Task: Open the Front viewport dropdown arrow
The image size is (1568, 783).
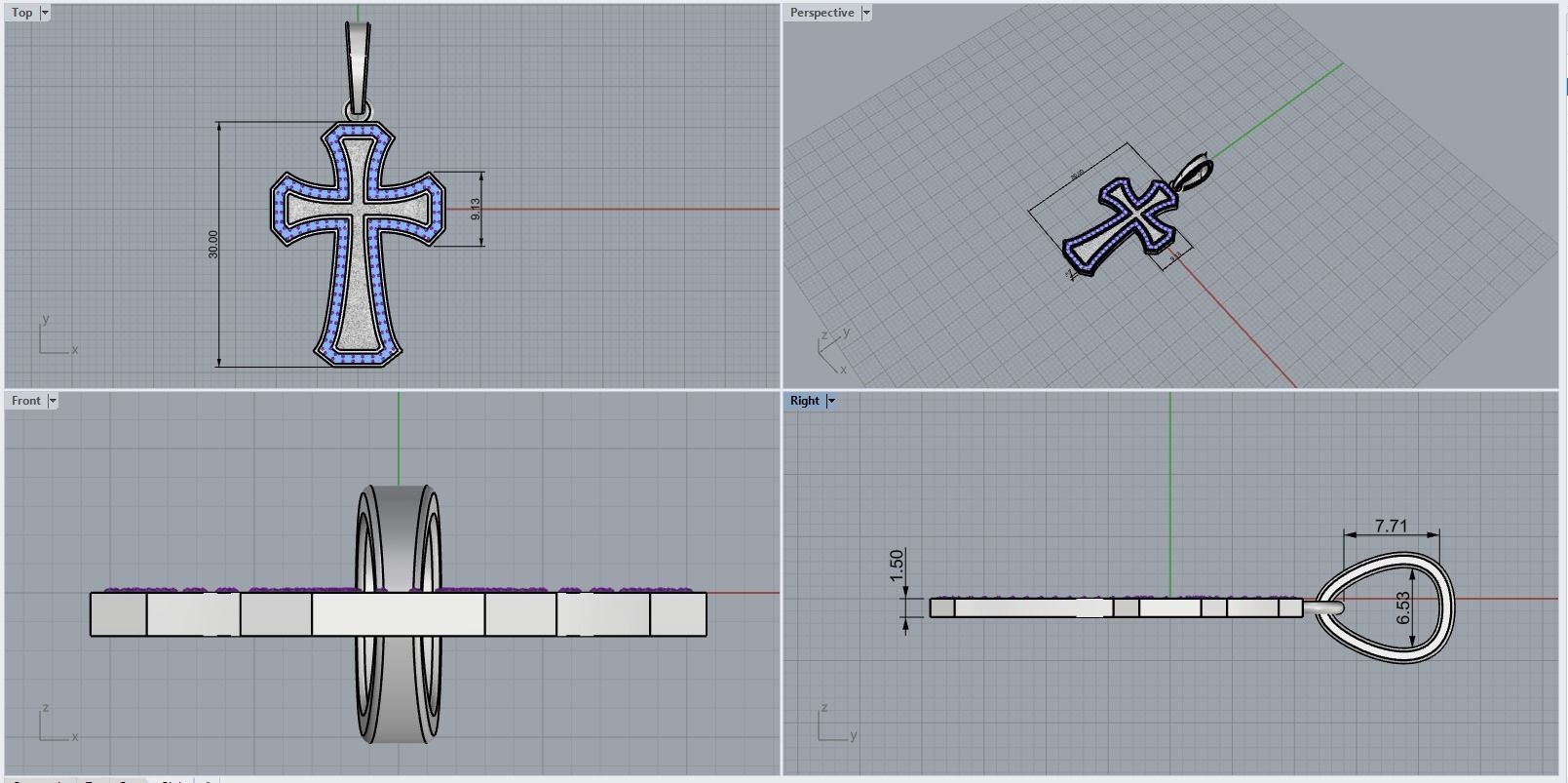Action: pyautogui.click(x=52, y=401)
